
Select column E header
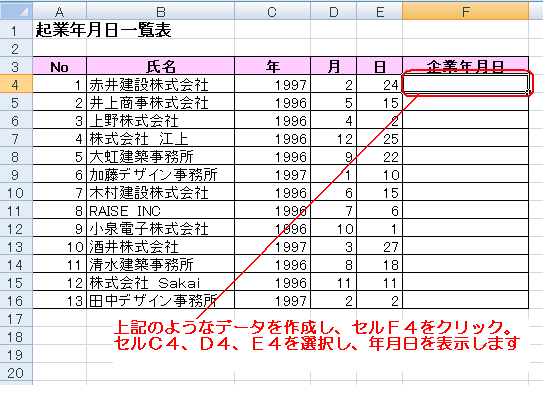[x=380, y=11]
